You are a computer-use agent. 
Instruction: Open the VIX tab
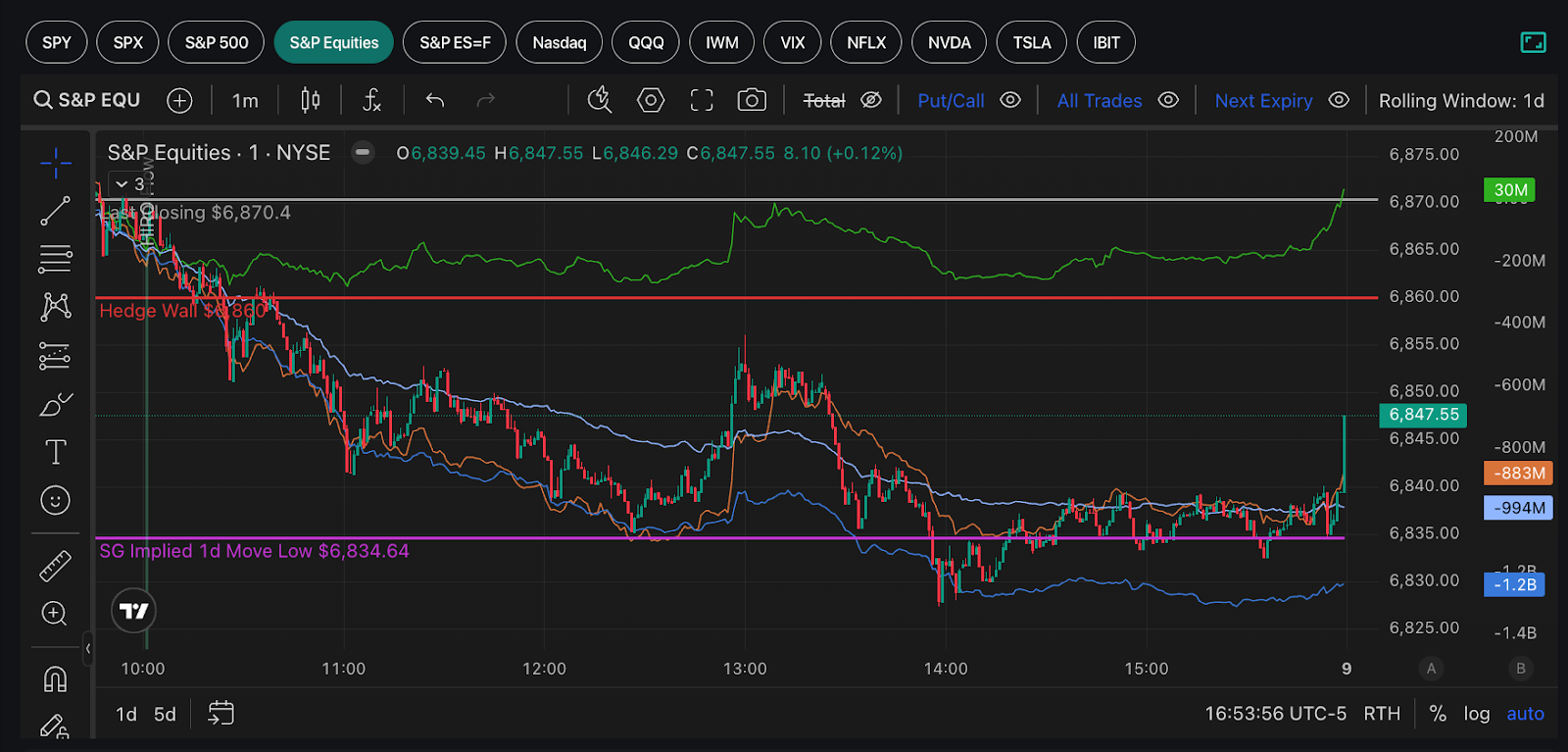coord(793,42)
